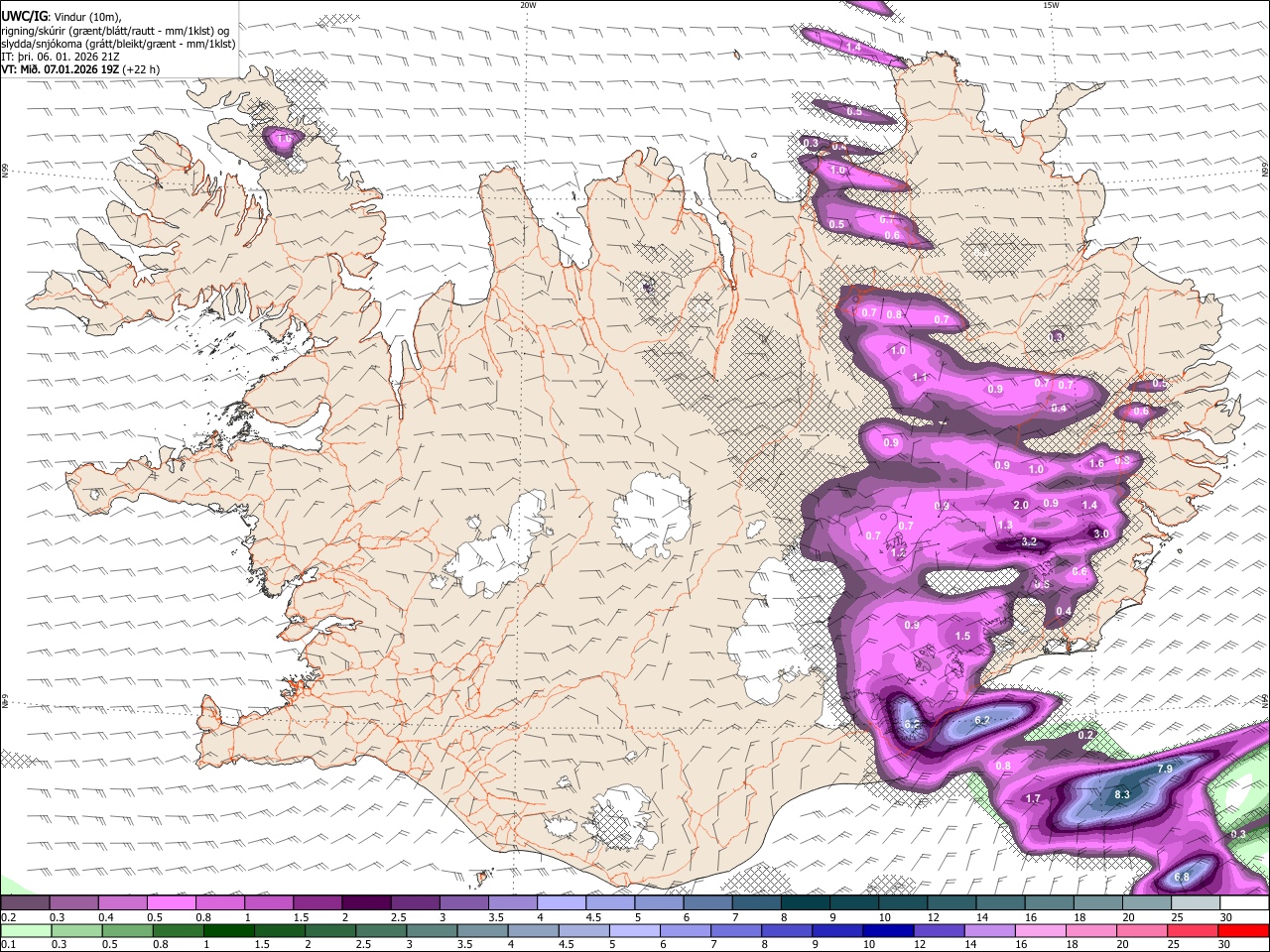Viewport: 1270px width, 952px height.
Task: Click the 8.3 precipitation value offshore southeast
Action: [x=1122, y=794]
